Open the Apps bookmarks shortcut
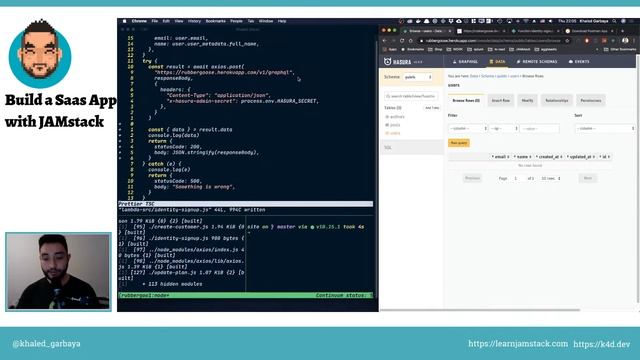The width and height of the screenshot is (640, 360). pyautogui.click(x=390, y=49)
